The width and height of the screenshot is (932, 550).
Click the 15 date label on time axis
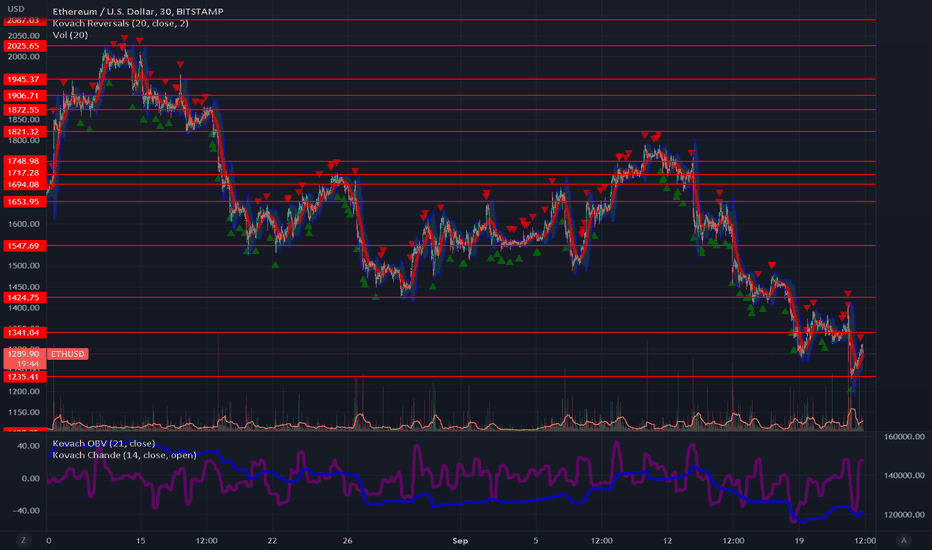[x=140, y=540]
